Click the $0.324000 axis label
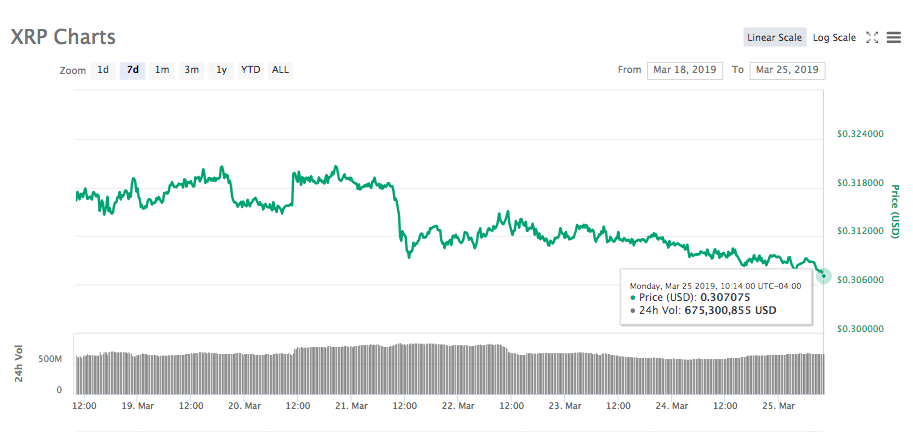Viewport: 913px width, 432px height. pos(860,134)
